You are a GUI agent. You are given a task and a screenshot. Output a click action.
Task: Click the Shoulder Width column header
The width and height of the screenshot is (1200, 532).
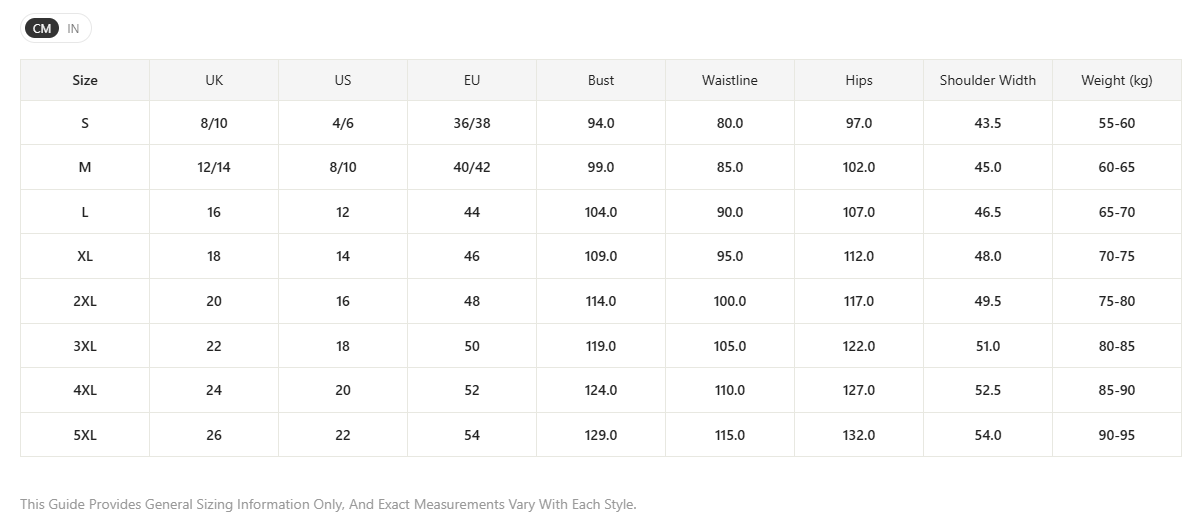coord(988,80)
